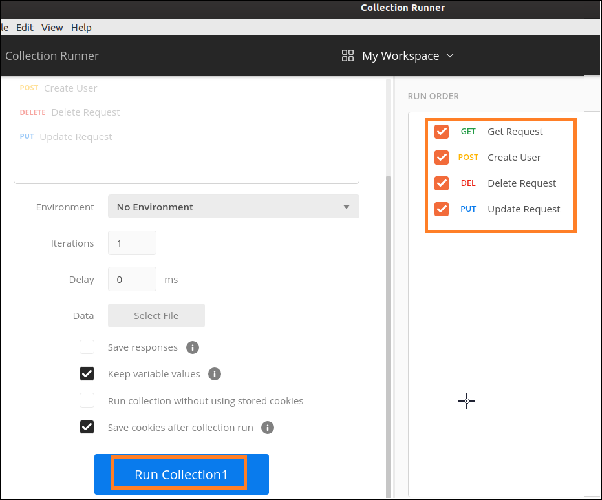The image size is (602, 500).
Task: Click the DEL method label in run order
Action: coord(468,184)
